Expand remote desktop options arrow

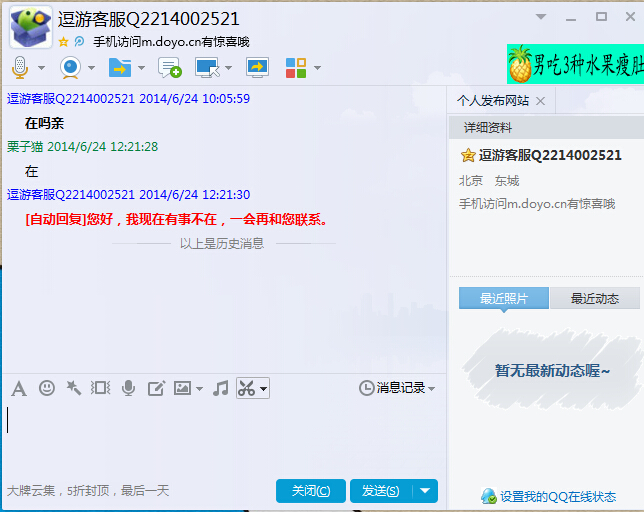pyautogui.click(x=228, y=68)
